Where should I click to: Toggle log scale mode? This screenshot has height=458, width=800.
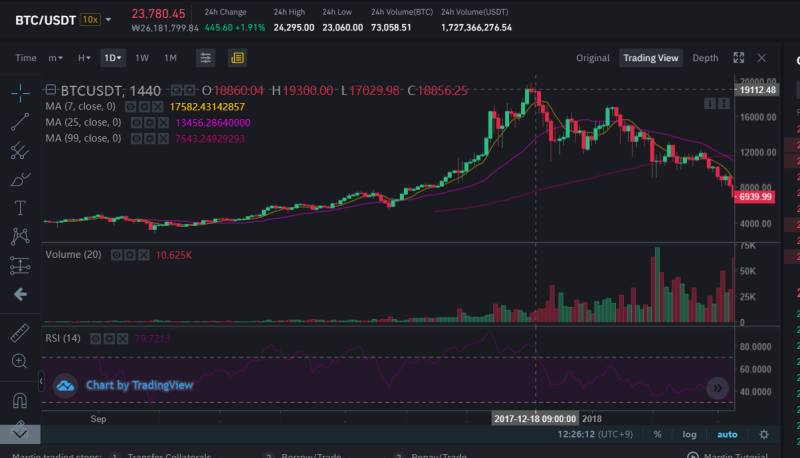click(x=689, y=435)
